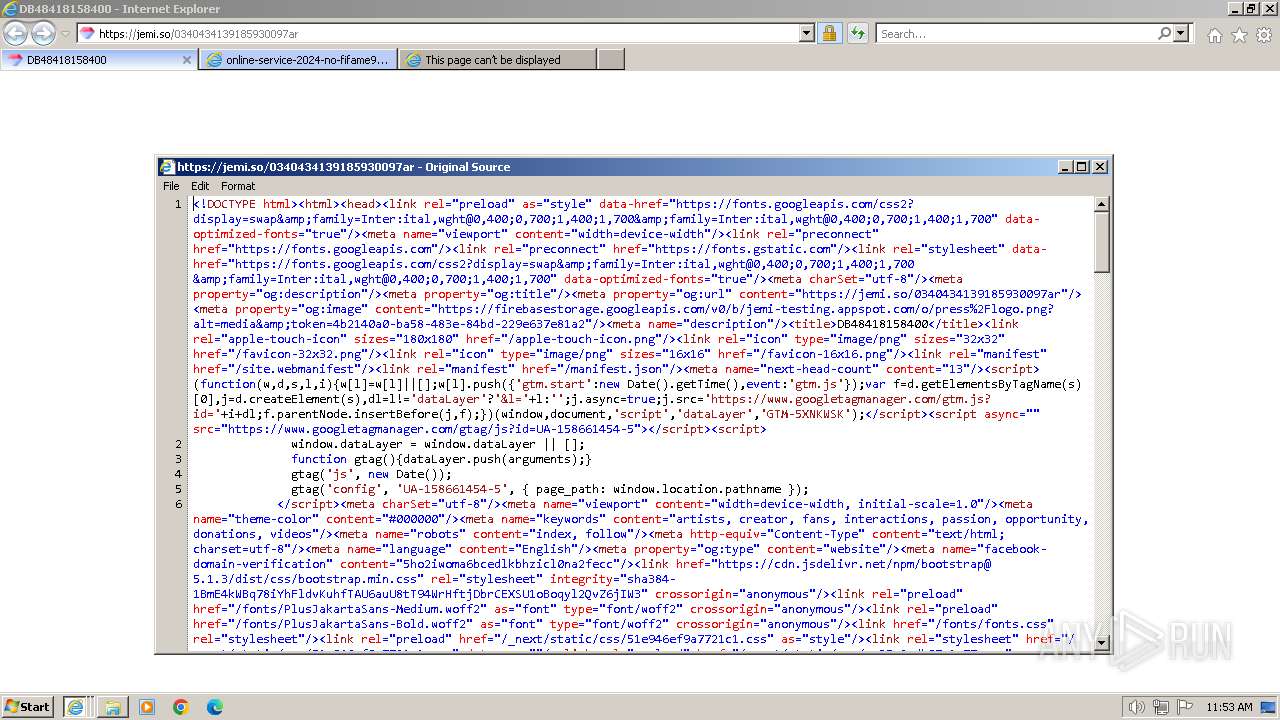Expand the address bar history dropdown
This screenshot has width=1280, height=720.
(807, 33)
